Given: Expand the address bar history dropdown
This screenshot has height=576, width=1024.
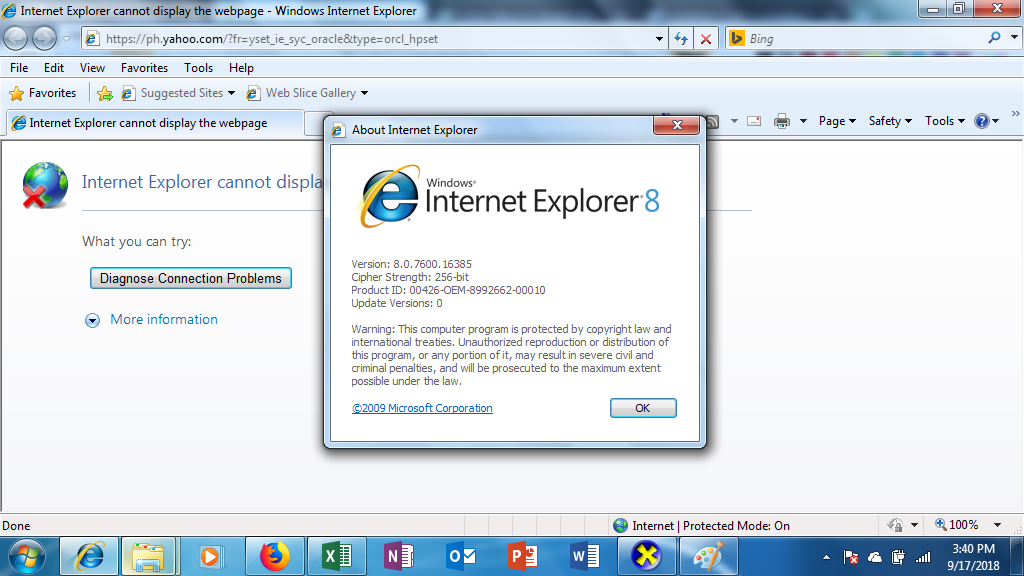Looking at the screenshot, I should pyautogui.click(x=659, y=38).
